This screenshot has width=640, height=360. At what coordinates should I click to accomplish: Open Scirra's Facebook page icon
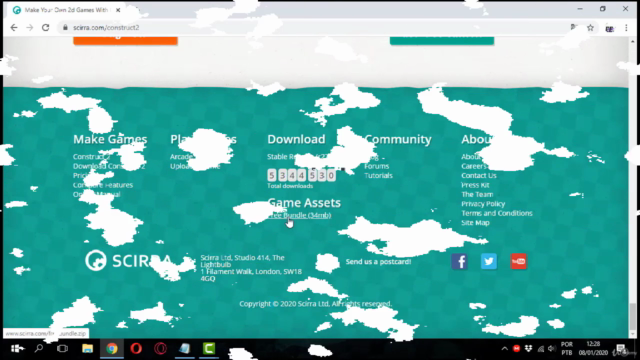459,261
